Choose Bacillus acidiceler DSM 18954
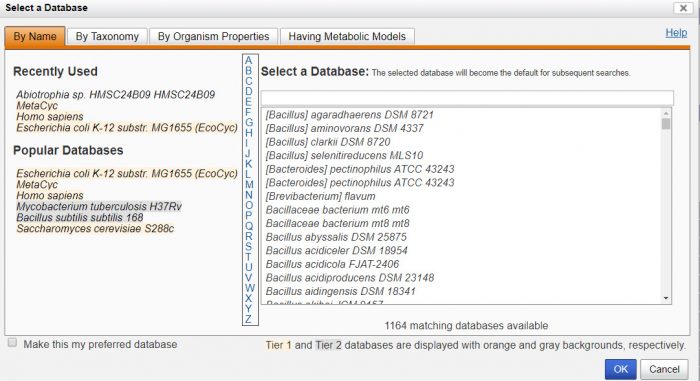The width and height of the screenshot is (700, 381). pyautogui.click(x=337, y=251)
